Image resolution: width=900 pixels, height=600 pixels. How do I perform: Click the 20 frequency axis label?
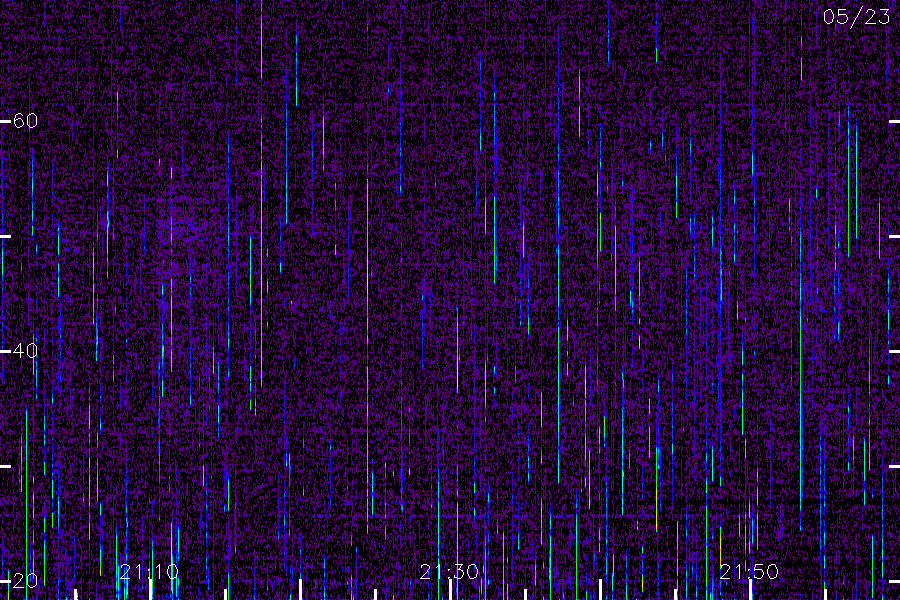(x=25, y=581)
